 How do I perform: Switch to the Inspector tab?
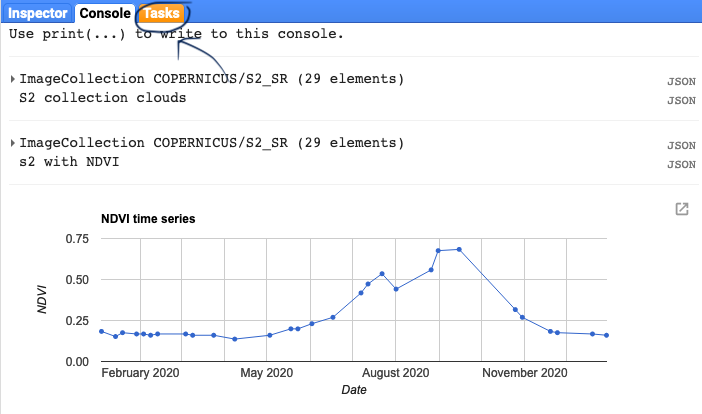39,14
